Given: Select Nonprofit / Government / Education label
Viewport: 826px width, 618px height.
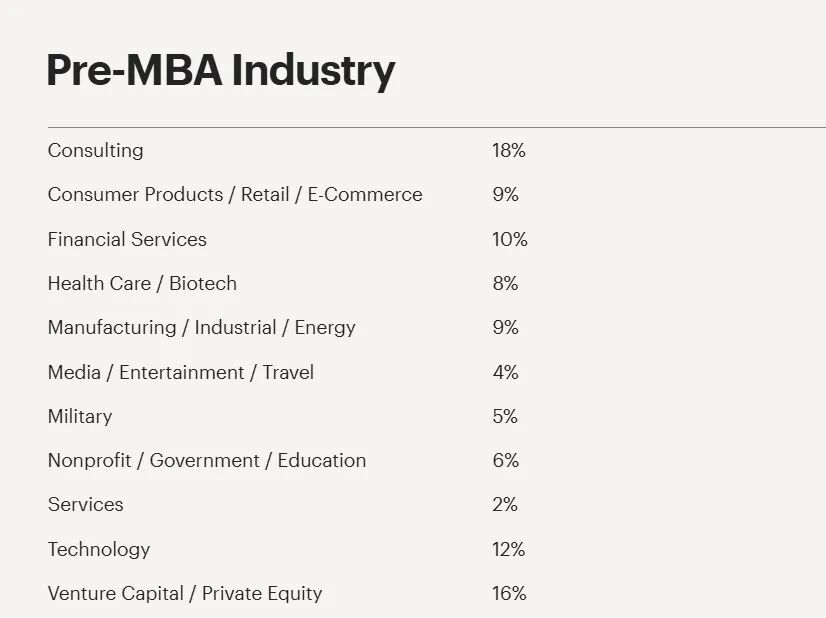Looking at the screenshot, I should [x=207, y=460].
